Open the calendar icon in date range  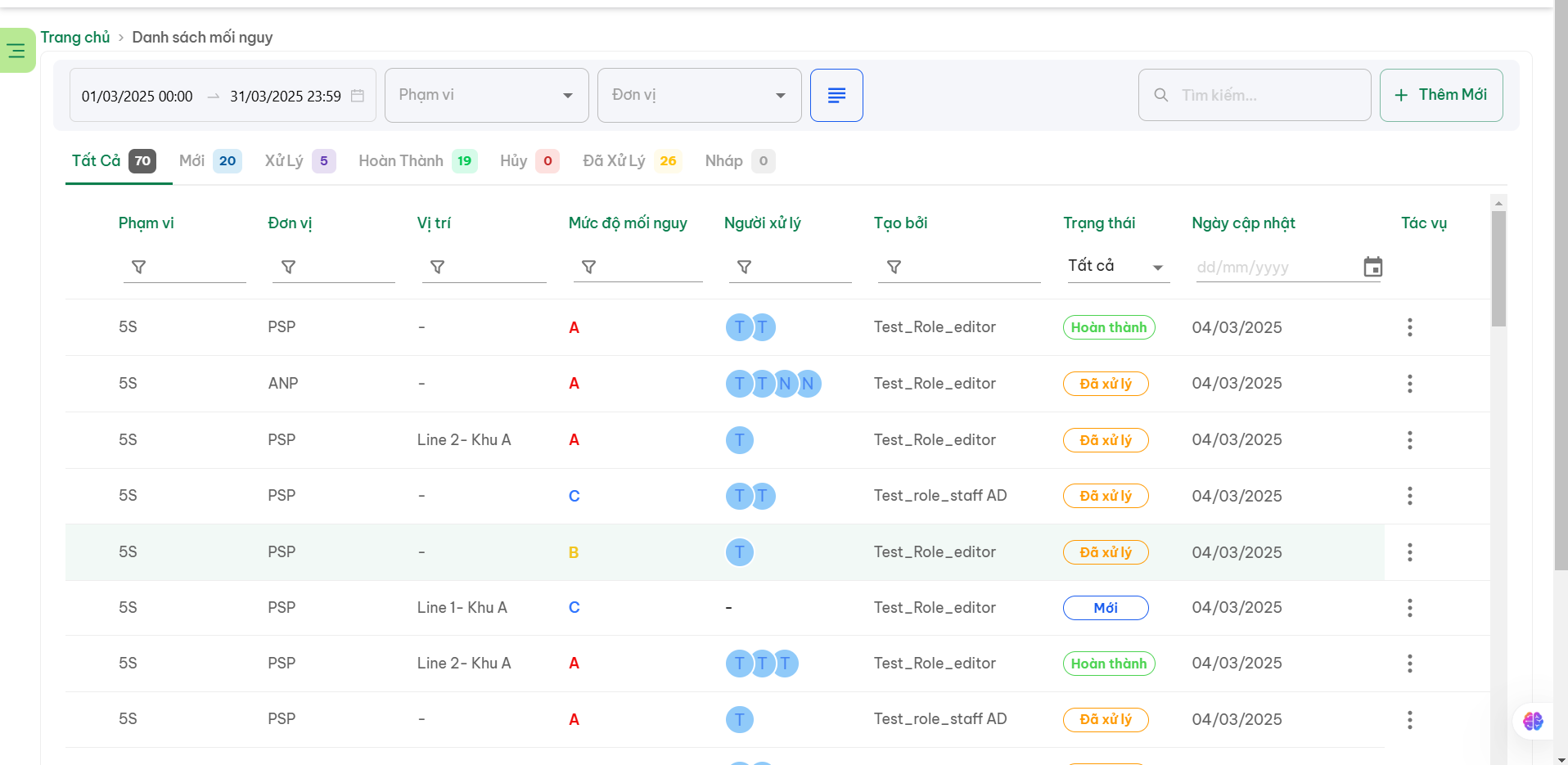coord(358,96)
